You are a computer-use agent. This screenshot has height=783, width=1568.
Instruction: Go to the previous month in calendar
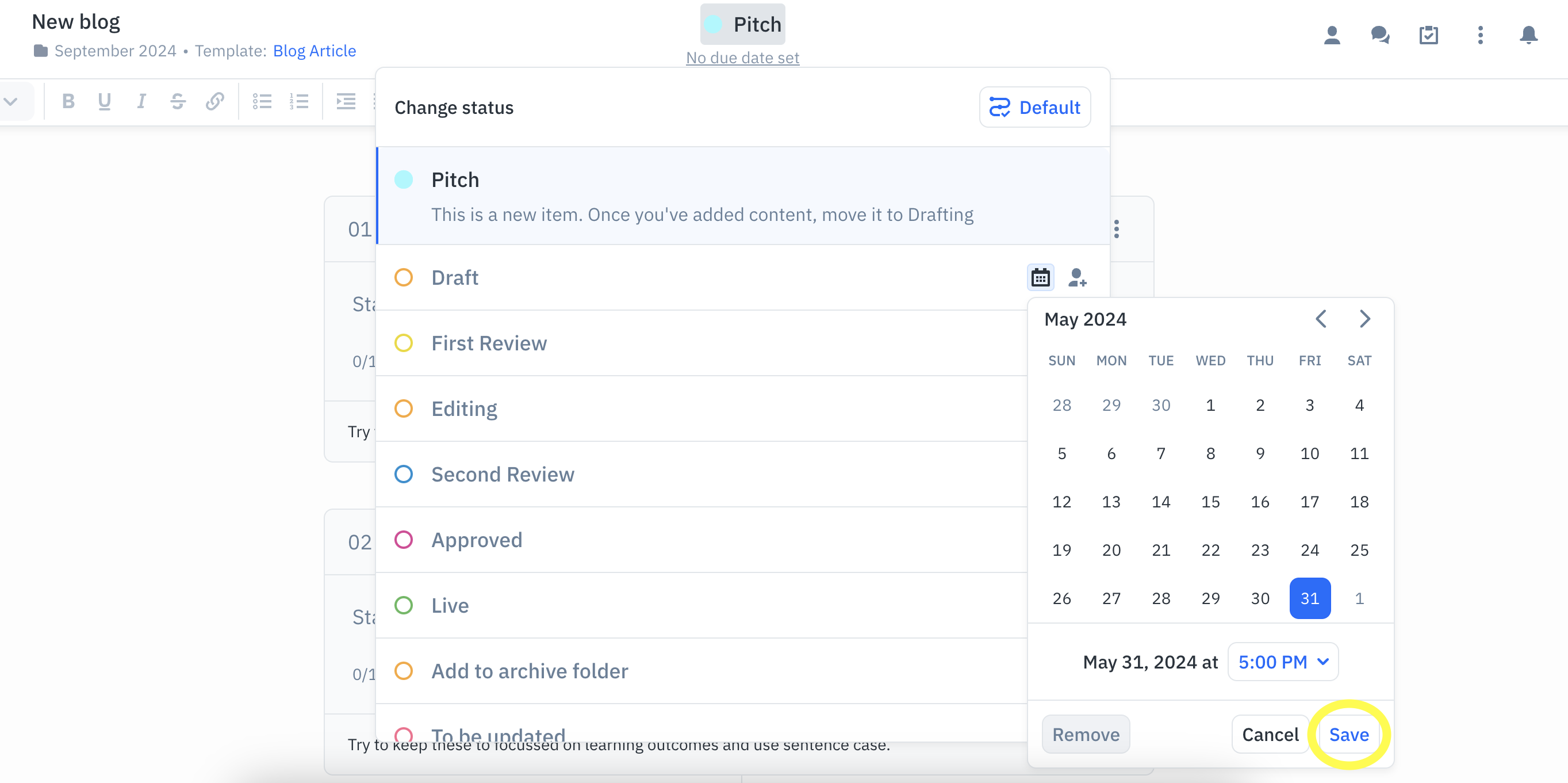click(x=1321, y=319)
